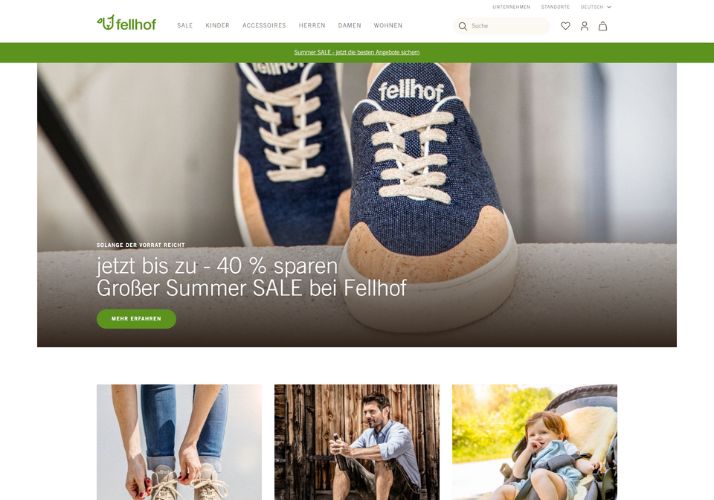Open the user account icon
Image resolution: width=714 pixels, height=500 pixels.
click(x=584, y=26)
